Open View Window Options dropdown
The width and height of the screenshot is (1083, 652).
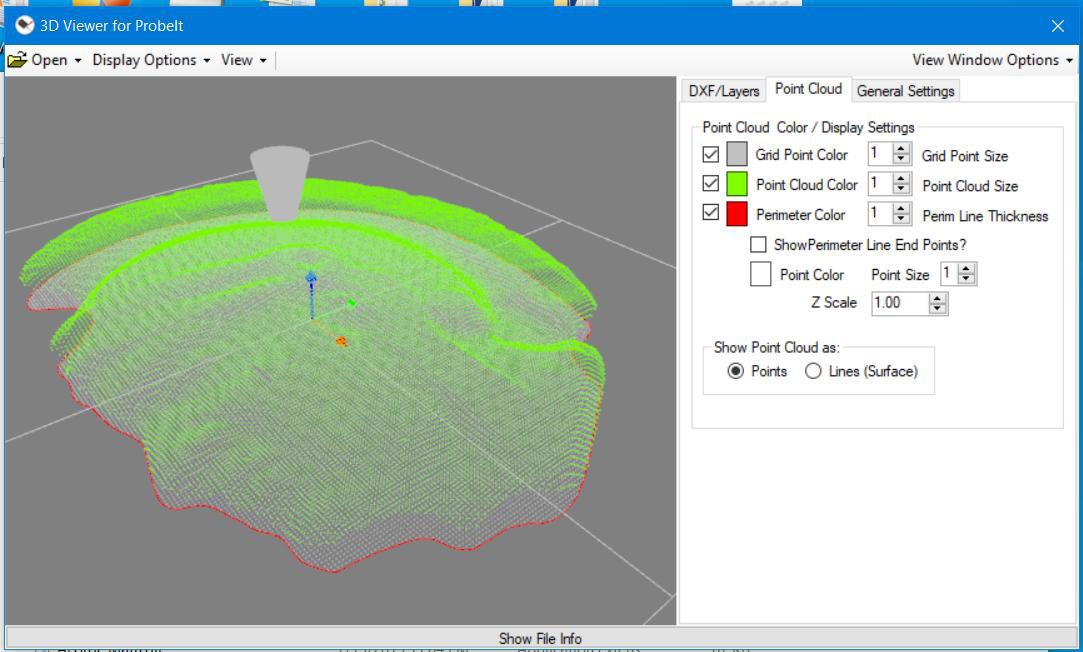coord(993,60)
